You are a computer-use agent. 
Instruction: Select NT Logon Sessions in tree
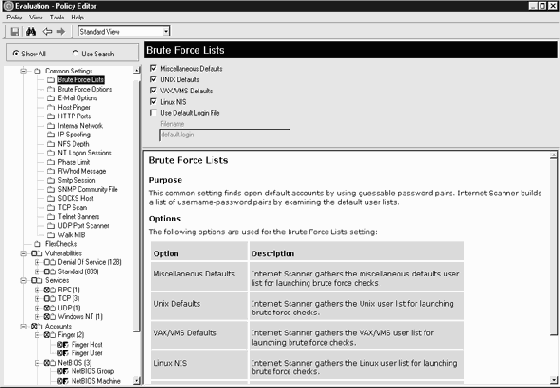(84, 153)
